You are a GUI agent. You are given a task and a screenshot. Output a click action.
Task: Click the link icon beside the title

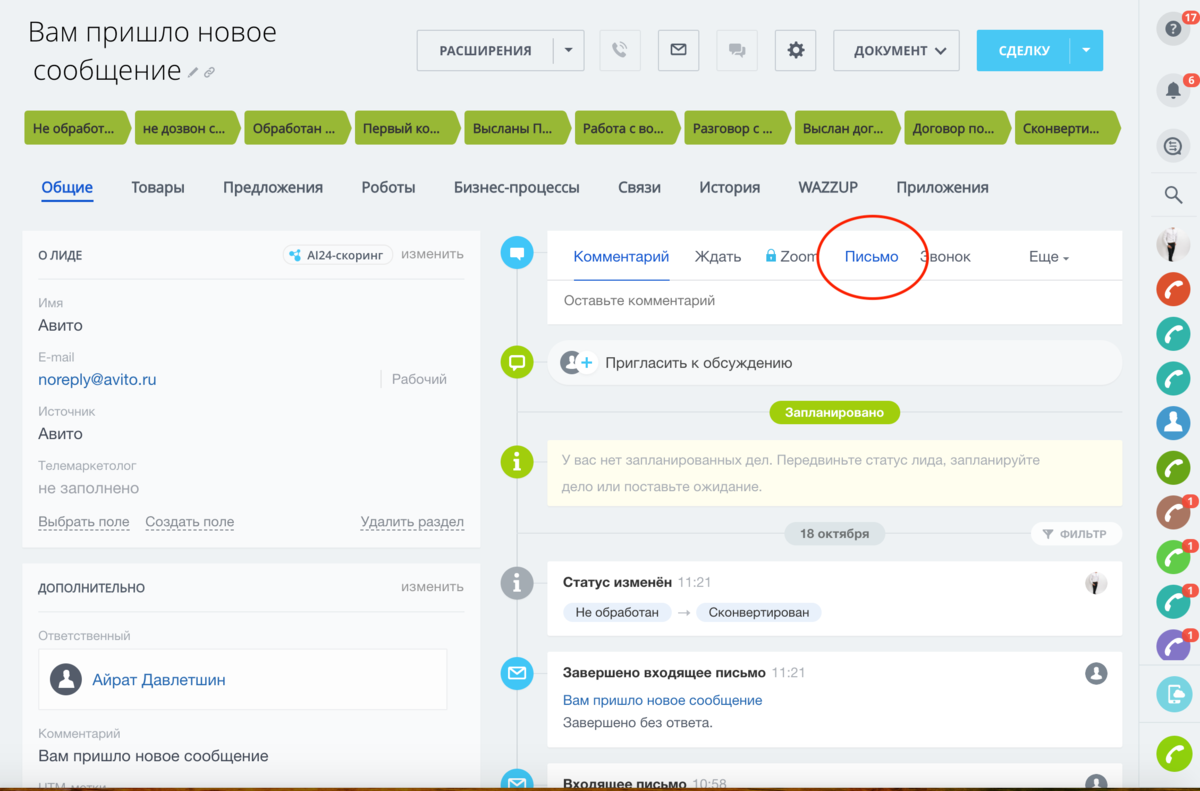[x=209, y=73]
